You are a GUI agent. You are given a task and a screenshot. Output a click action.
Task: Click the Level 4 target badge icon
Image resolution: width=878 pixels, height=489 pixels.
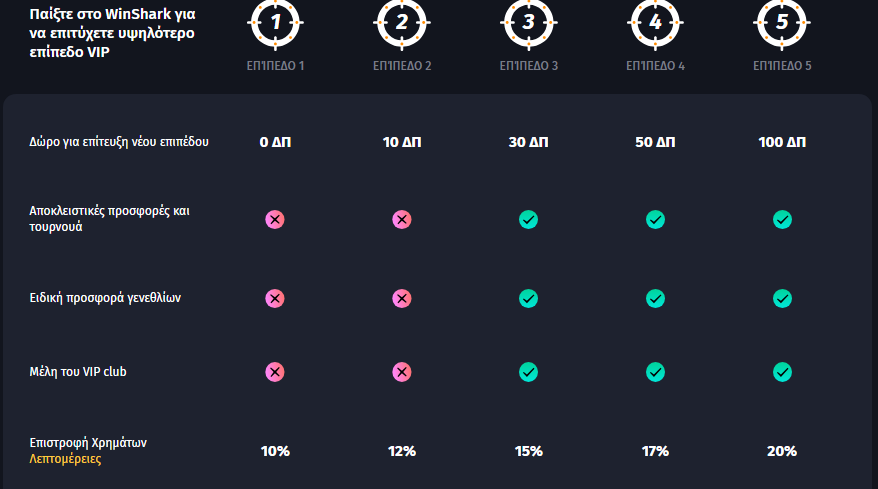655,22
